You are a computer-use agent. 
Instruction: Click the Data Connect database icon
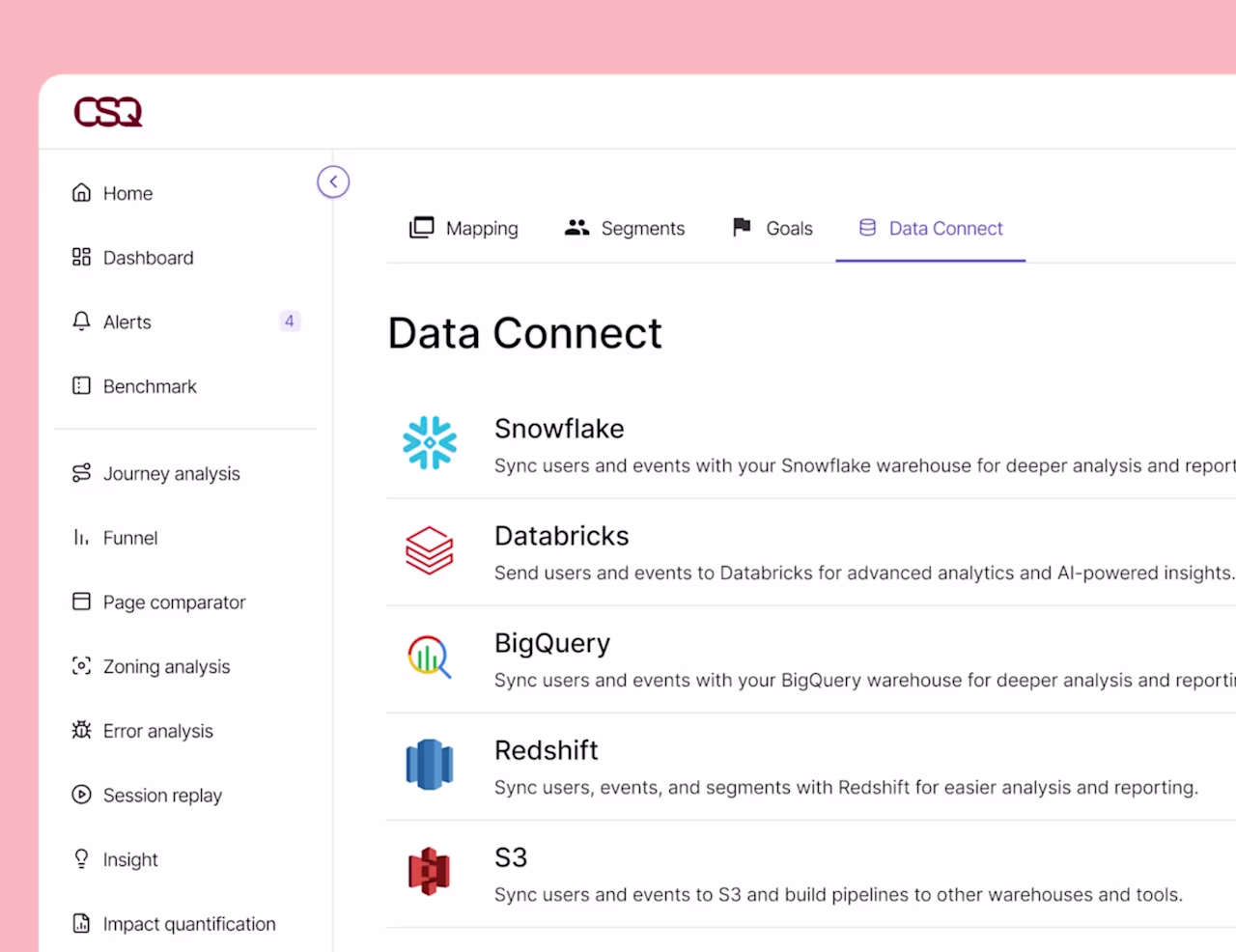(x=867, y=227)
